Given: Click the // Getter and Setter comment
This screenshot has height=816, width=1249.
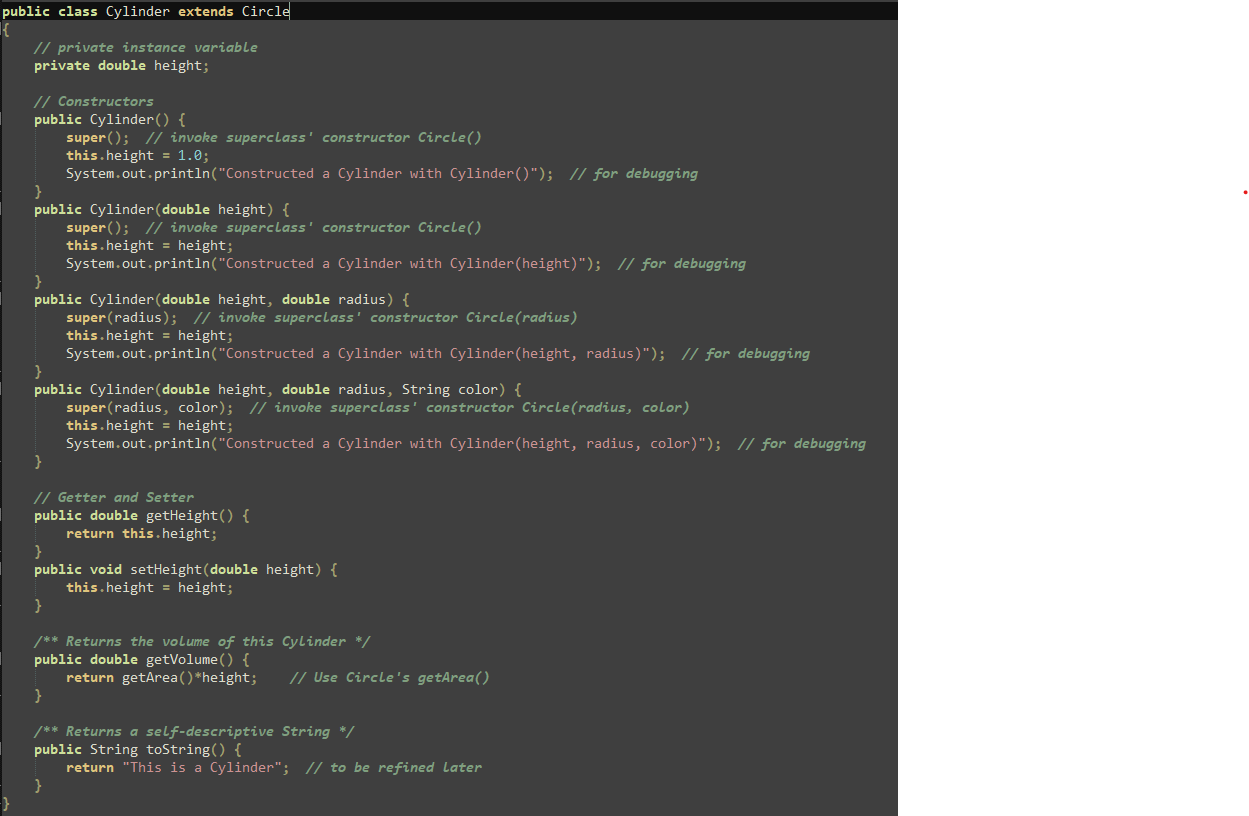Looking at the screenshot, I should [x=117, y=497].
